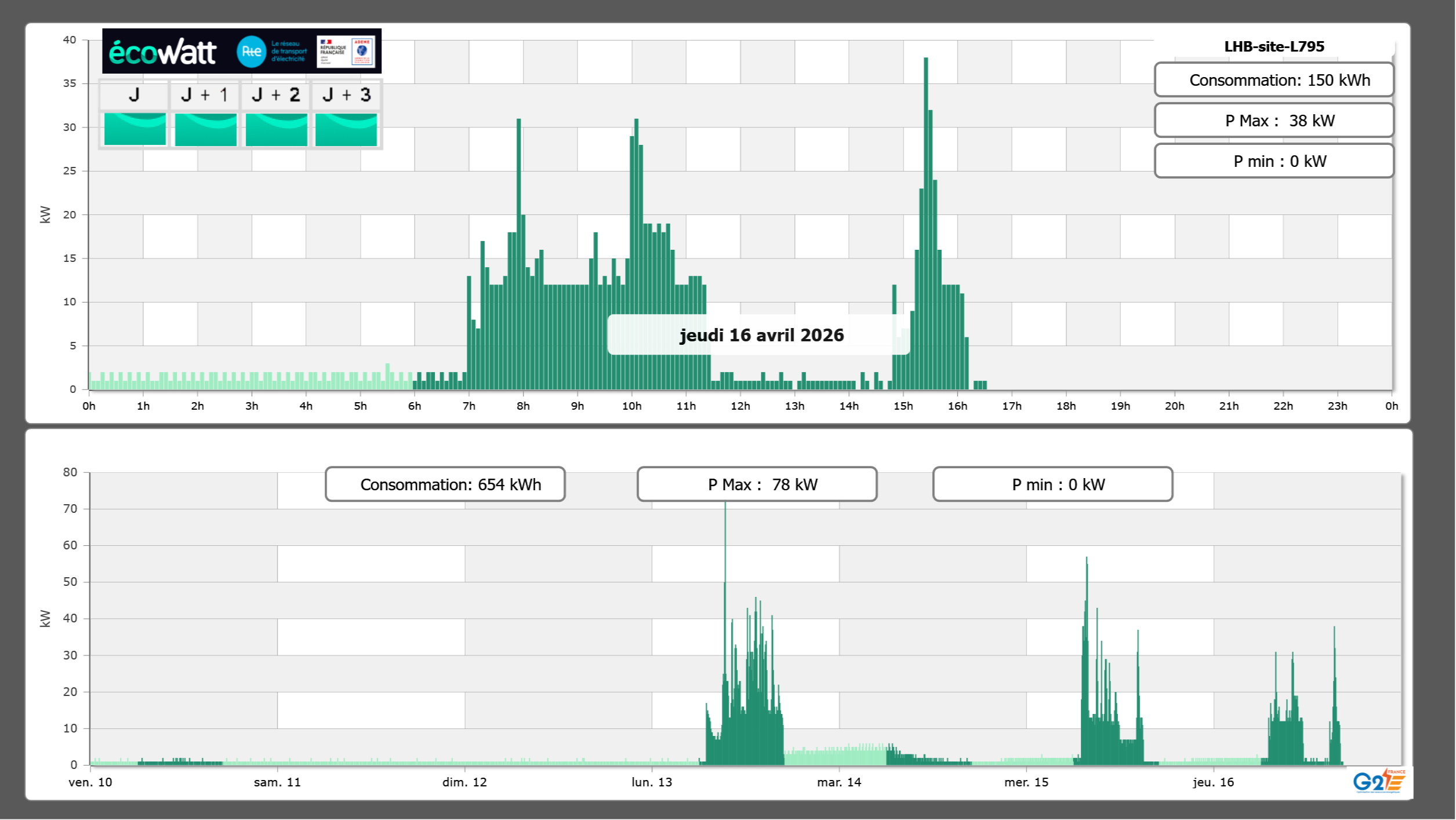Viewport: 1456px width, 820px height.
Task: Click the daily P min : 0 kW box
Action: [1273, 161]
